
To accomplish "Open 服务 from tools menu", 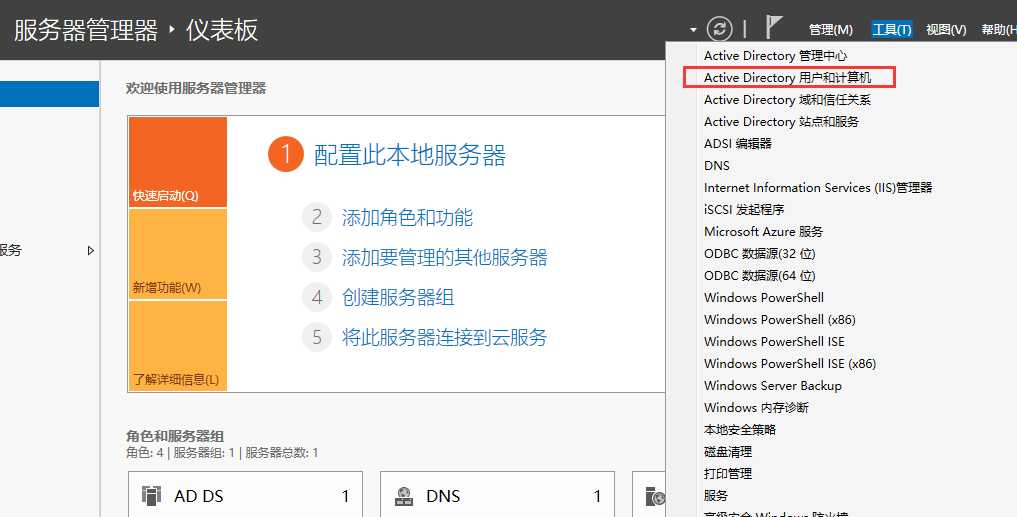I will [716, 496].
